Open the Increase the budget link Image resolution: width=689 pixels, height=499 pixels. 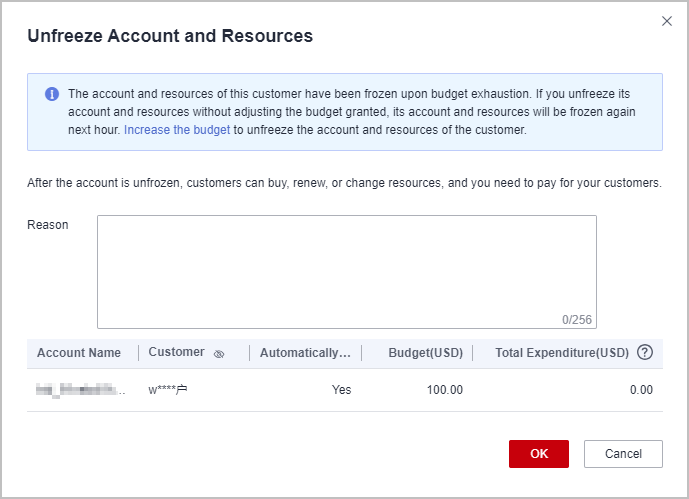pyautogui.click(x=177, y=130)
